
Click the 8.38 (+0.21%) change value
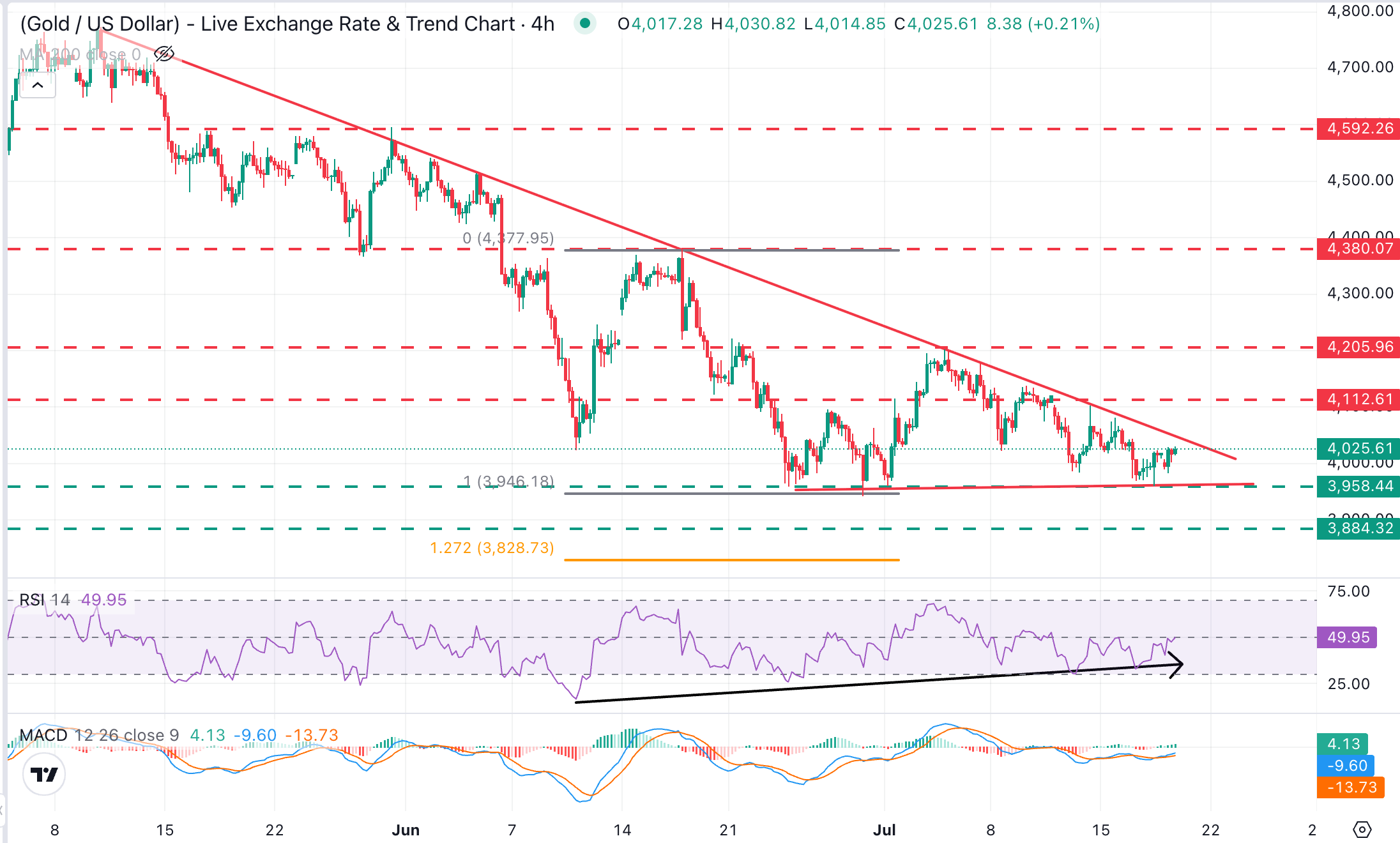click(1044, 24)
